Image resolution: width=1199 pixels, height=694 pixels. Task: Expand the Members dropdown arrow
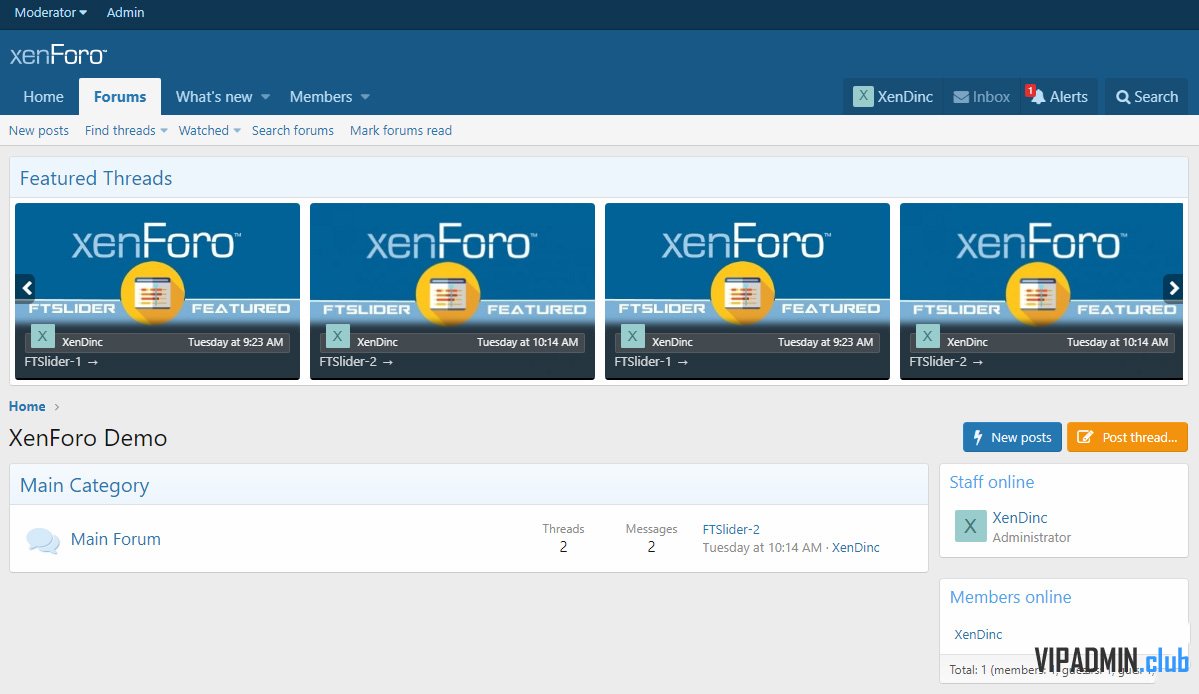(x=365, y=97)
